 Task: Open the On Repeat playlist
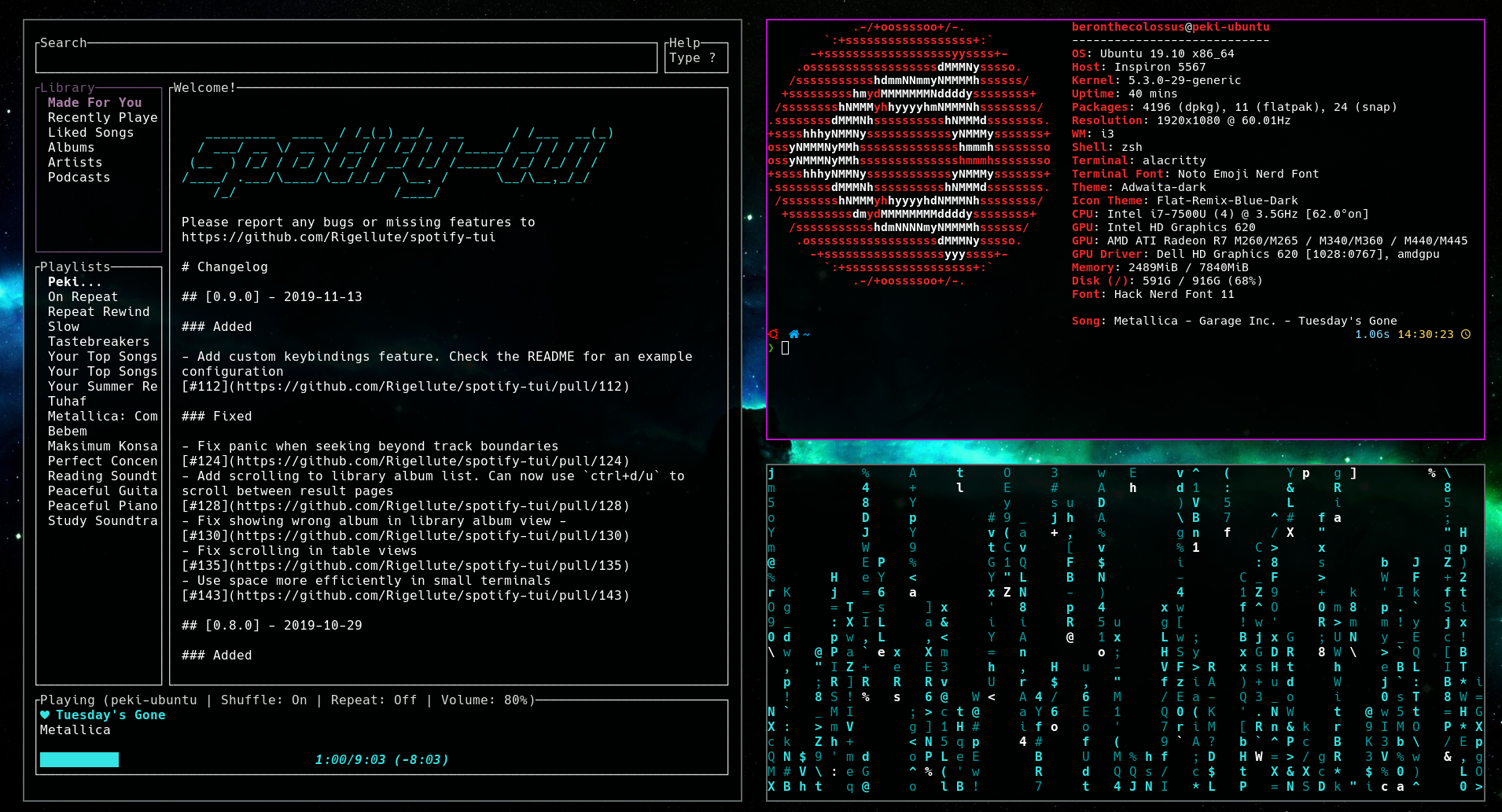click(x=83, y=297)
